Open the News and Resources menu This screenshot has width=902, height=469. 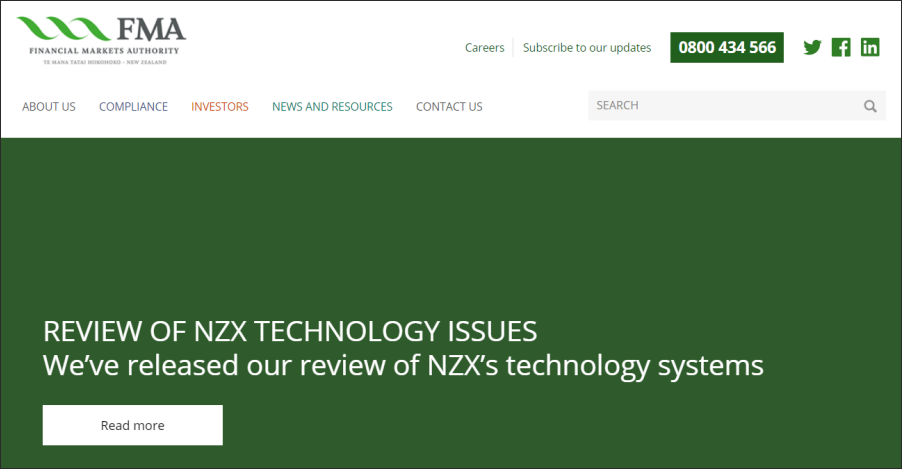pos(332,106)
